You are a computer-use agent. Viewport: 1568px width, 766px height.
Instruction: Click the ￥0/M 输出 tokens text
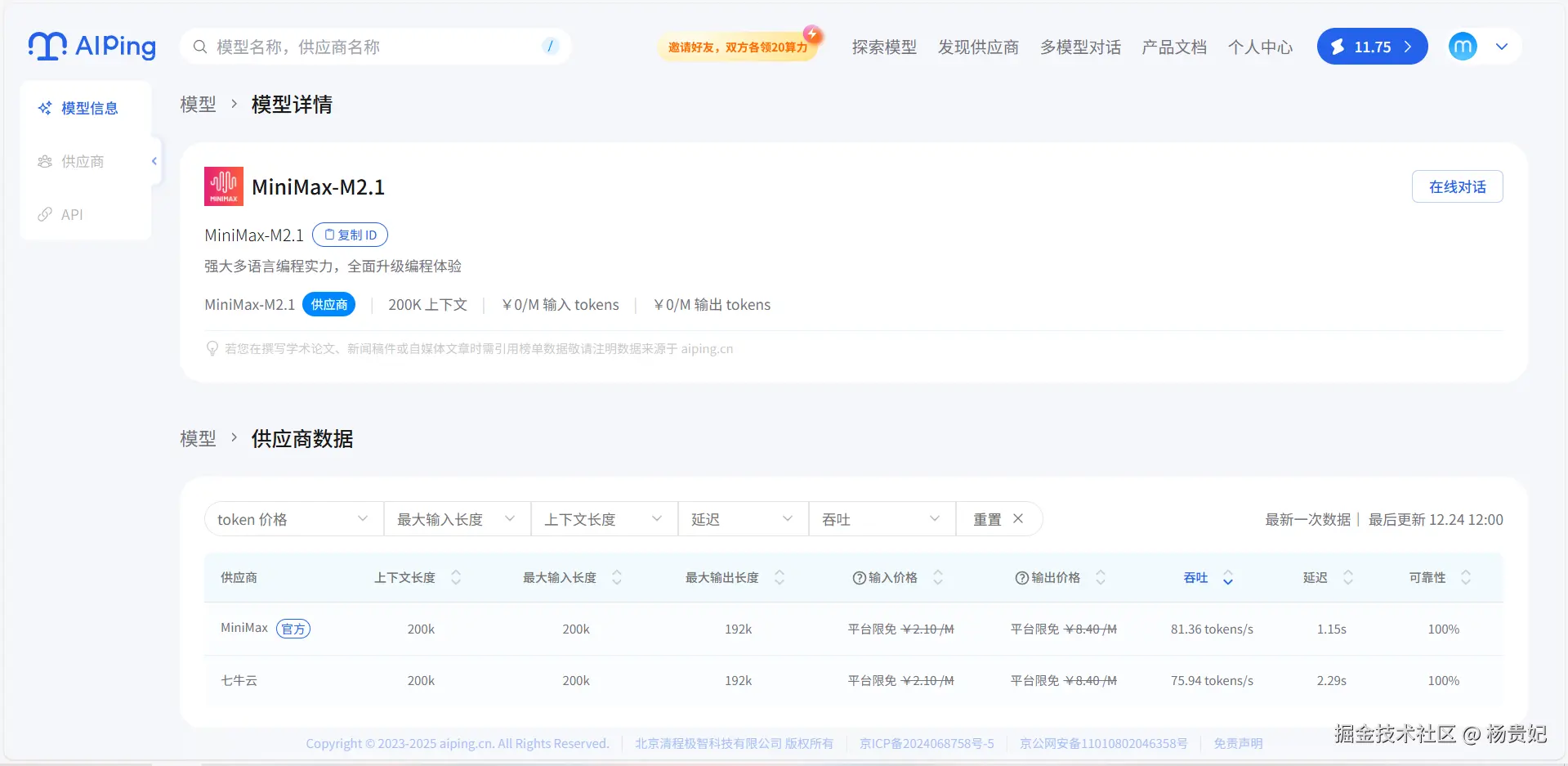tap(712, 304)
